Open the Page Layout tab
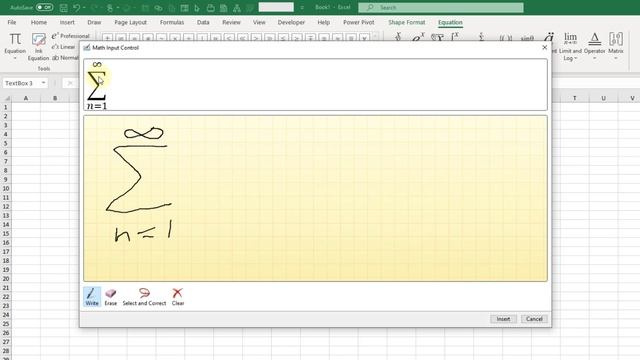 click(130, 22)
